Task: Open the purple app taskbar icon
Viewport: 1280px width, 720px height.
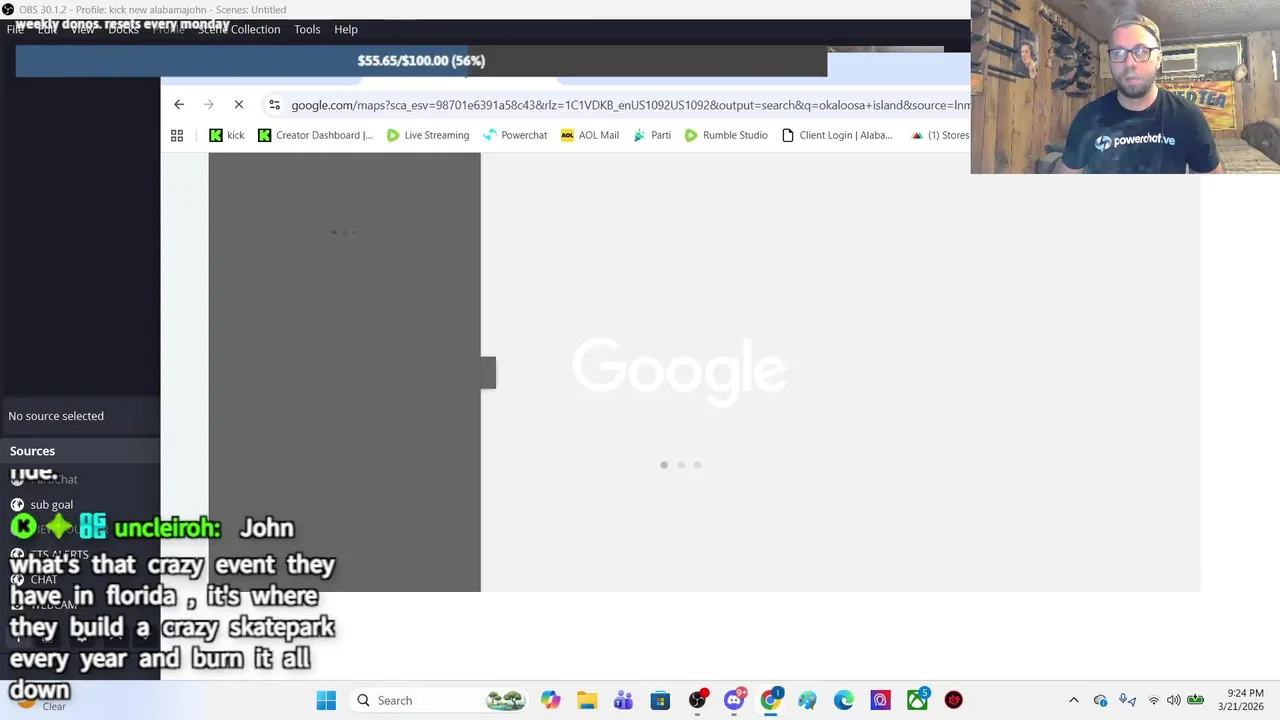Action: click(x=880, y=700)
